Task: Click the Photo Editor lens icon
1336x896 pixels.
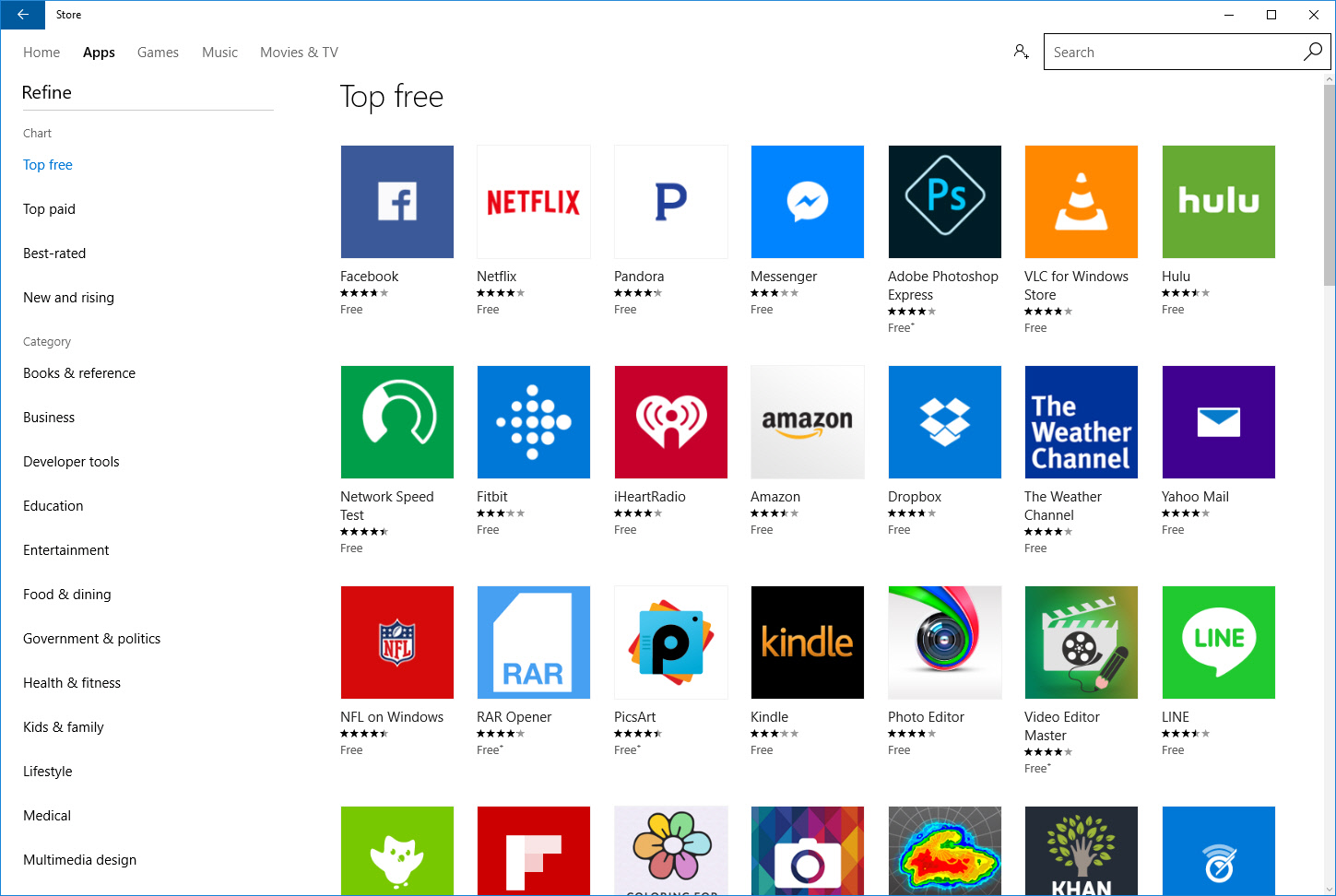Action: [945, 643]
